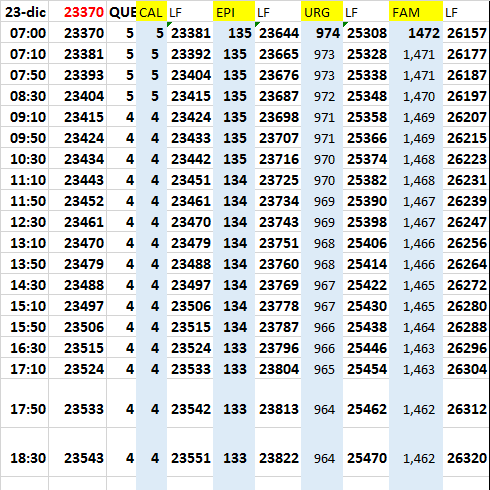Click the 11:10 time cell
The width and height of the screenshot is (490, 490).
[25, 180]
